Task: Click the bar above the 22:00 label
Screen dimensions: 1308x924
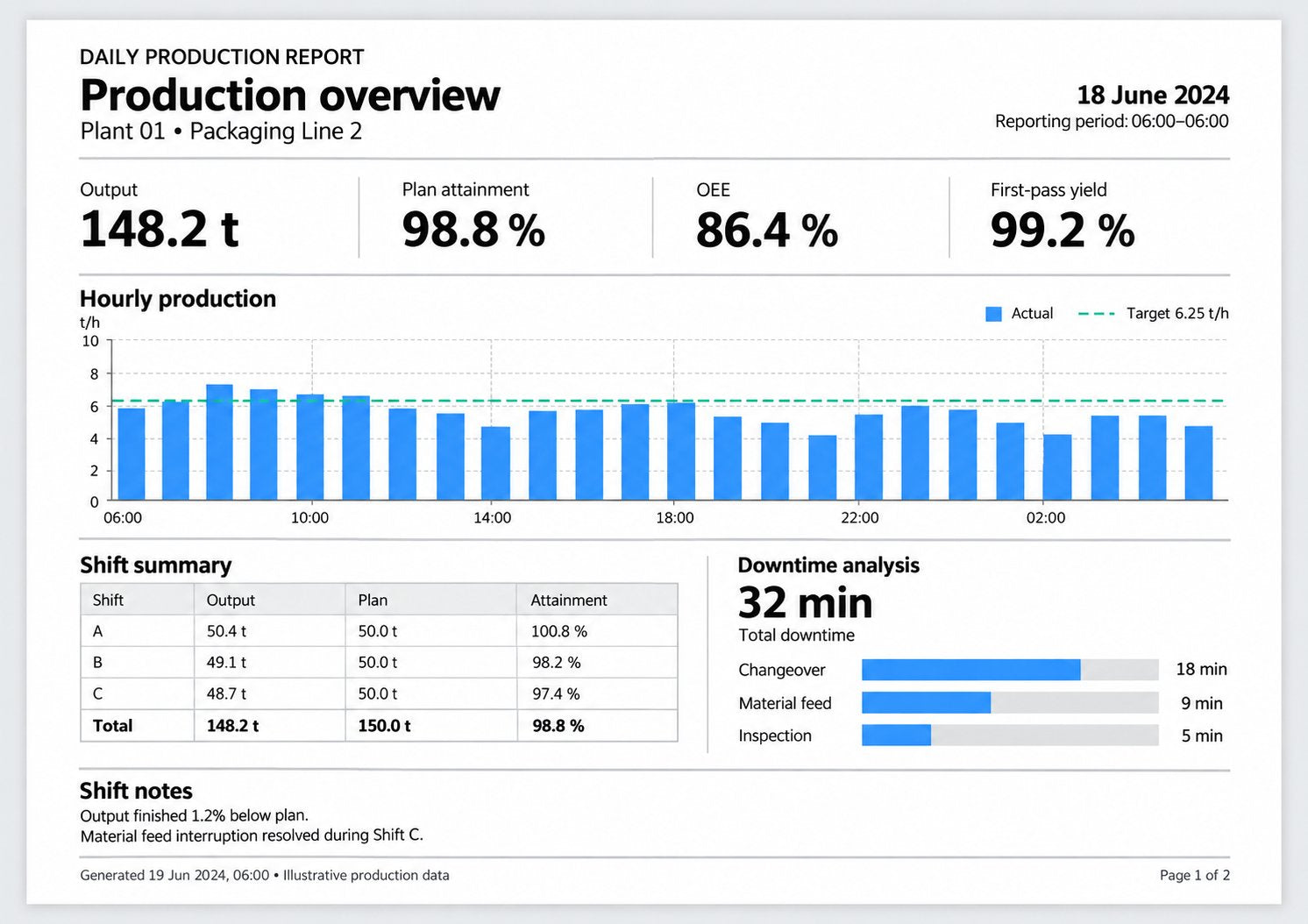Action: pos(869,458)
